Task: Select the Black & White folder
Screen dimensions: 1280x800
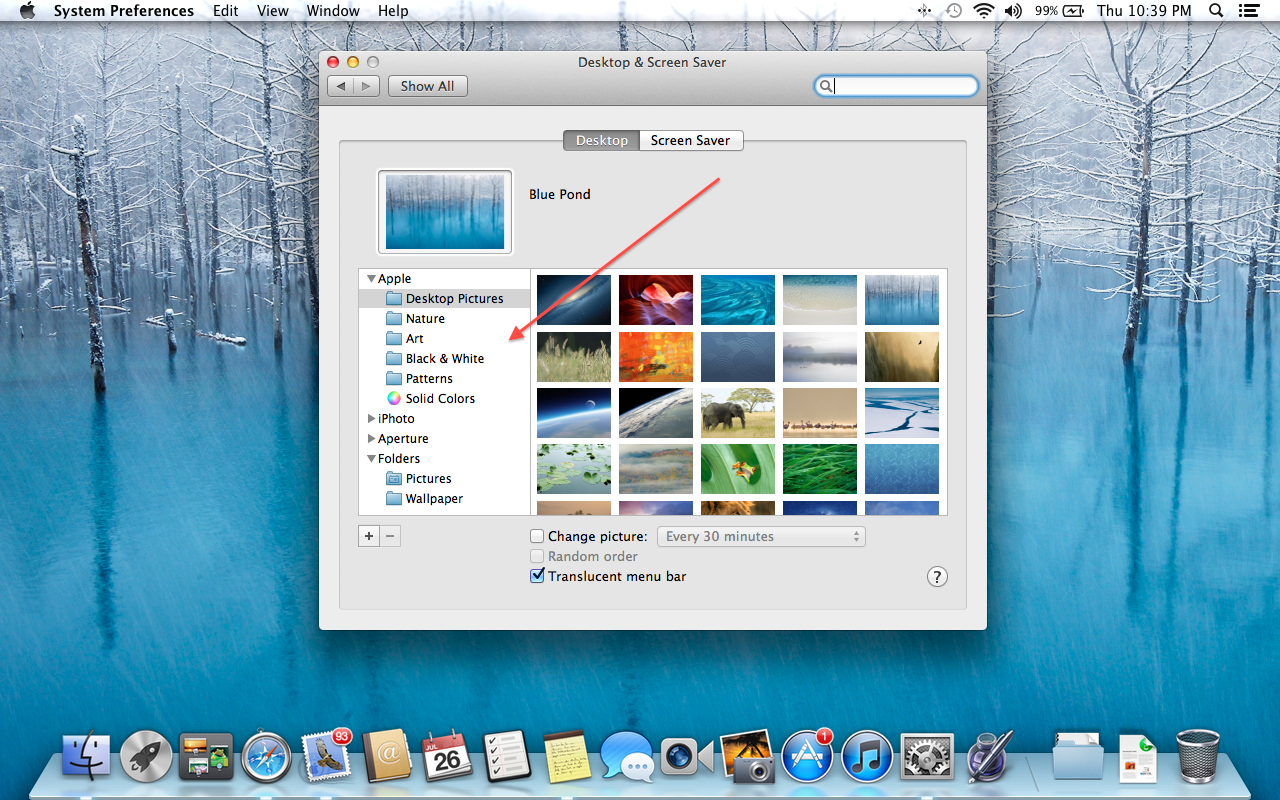Action: (444, 359)
